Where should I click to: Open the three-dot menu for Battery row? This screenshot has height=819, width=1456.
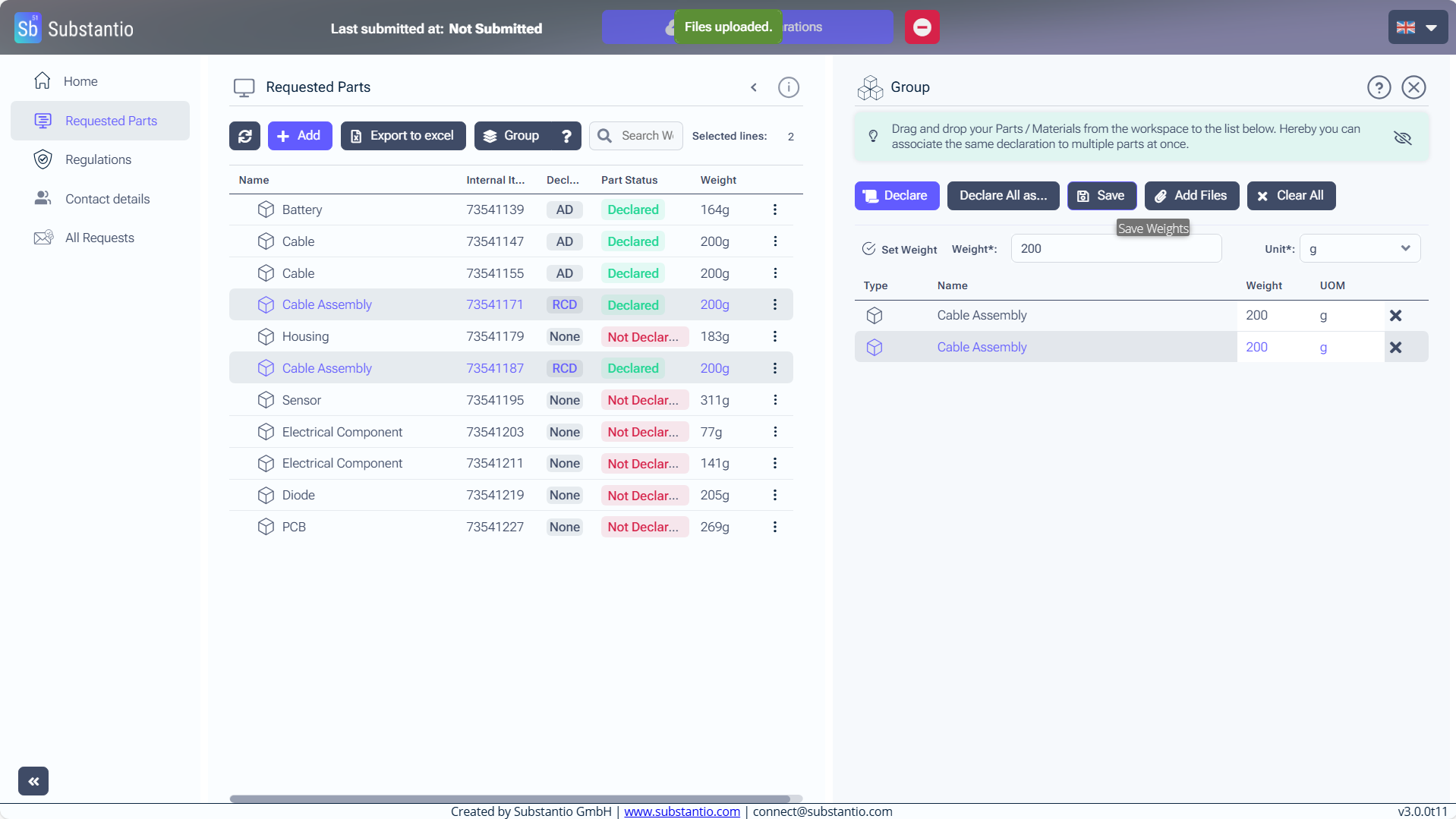pyautogui.click(x=774, y=209)
